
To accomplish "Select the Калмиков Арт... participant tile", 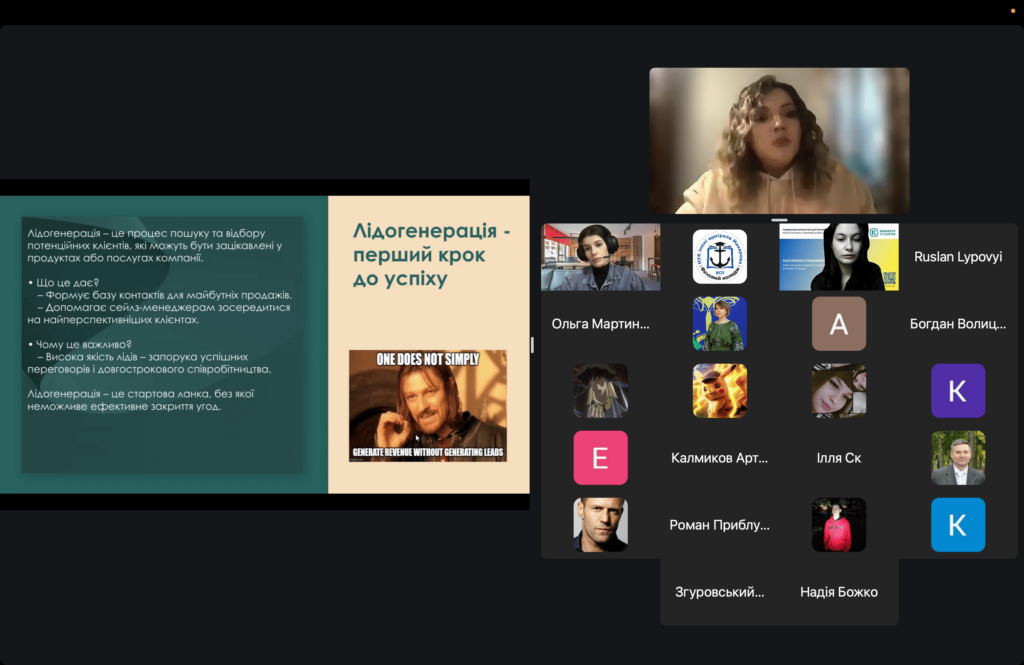I will [x=720, y=458].
